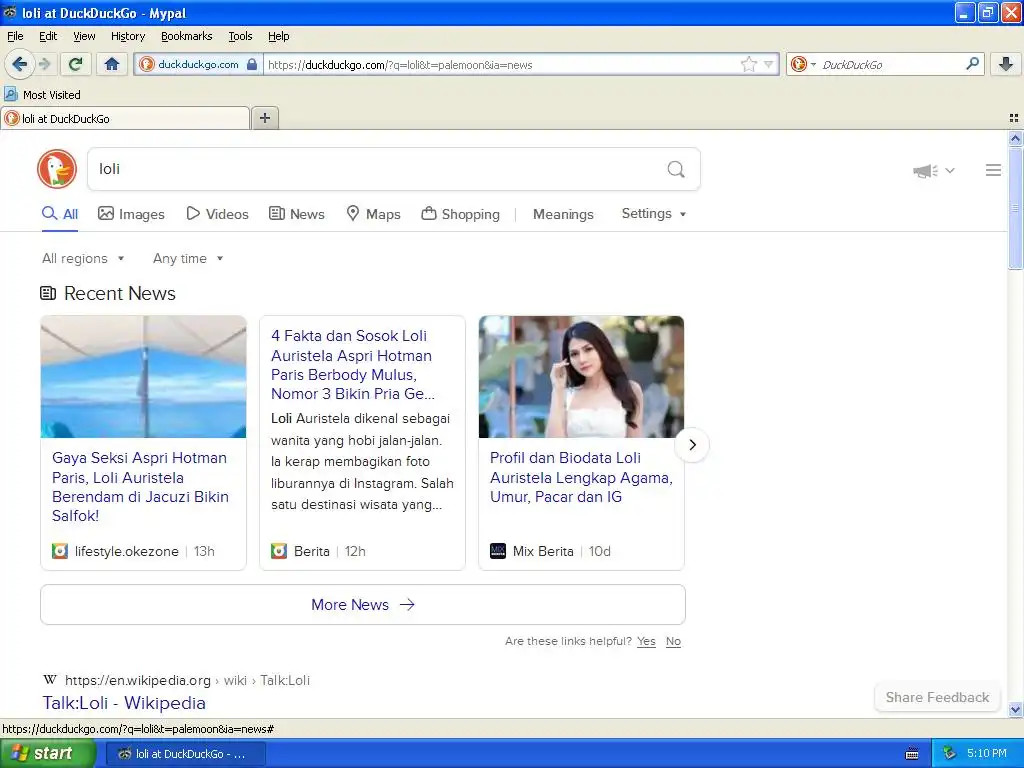This screenshot has width=1024, height=768.
Task: Open the Home page icon
Action: coord(112,64)
